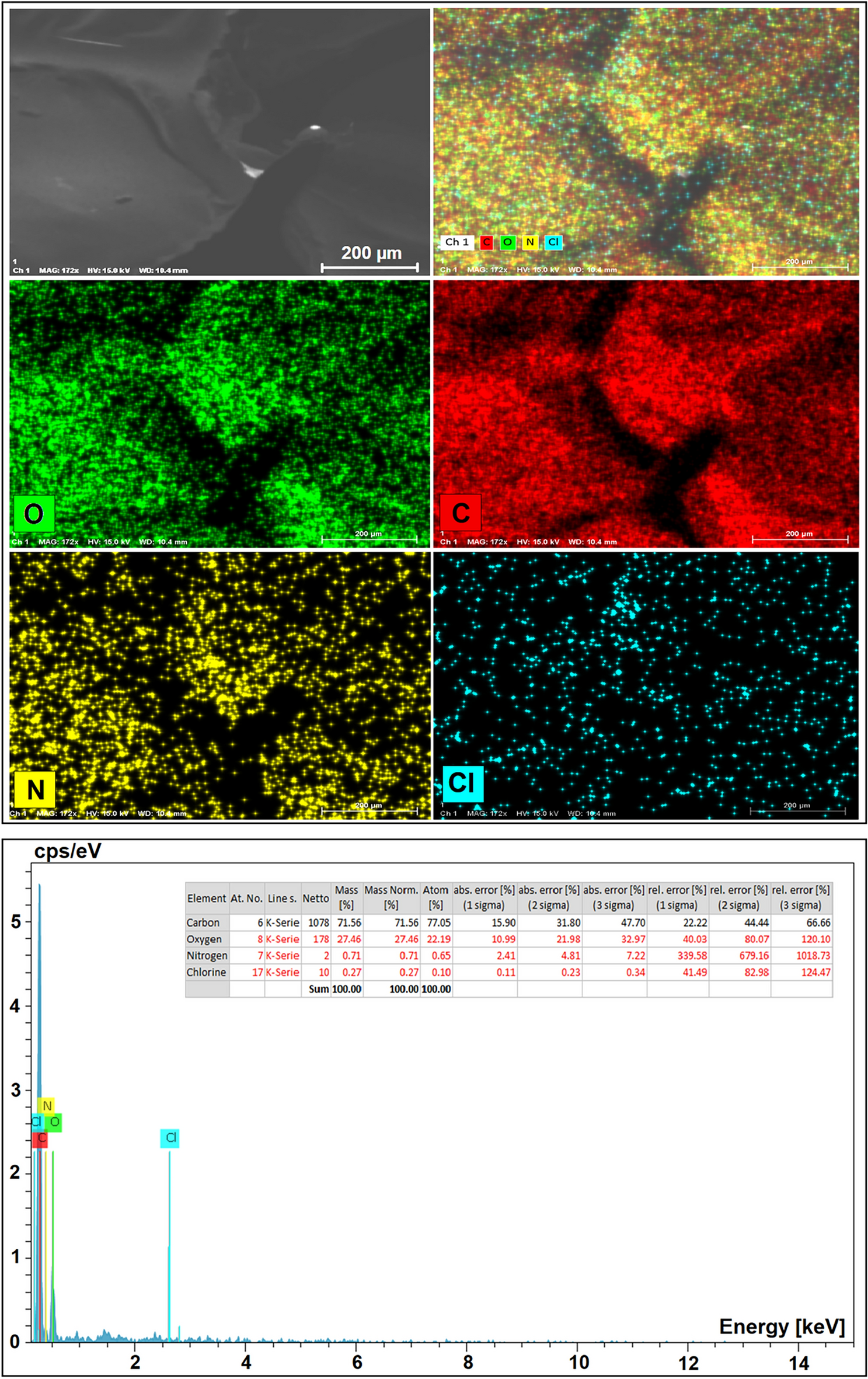Click the yellow N peak marker in spectrum
Screen dimensions: 868x1379
click(47, 1105)
